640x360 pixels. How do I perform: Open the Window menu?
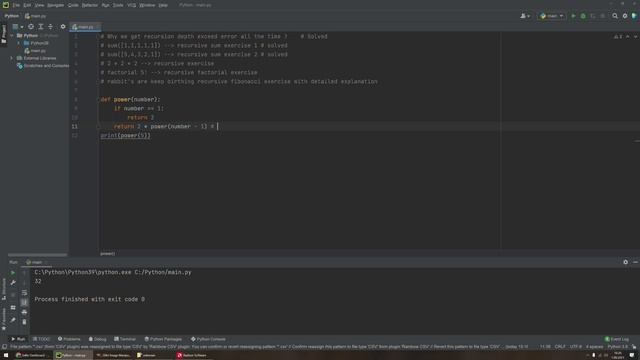pyautogui.click(x=147, y=5)
